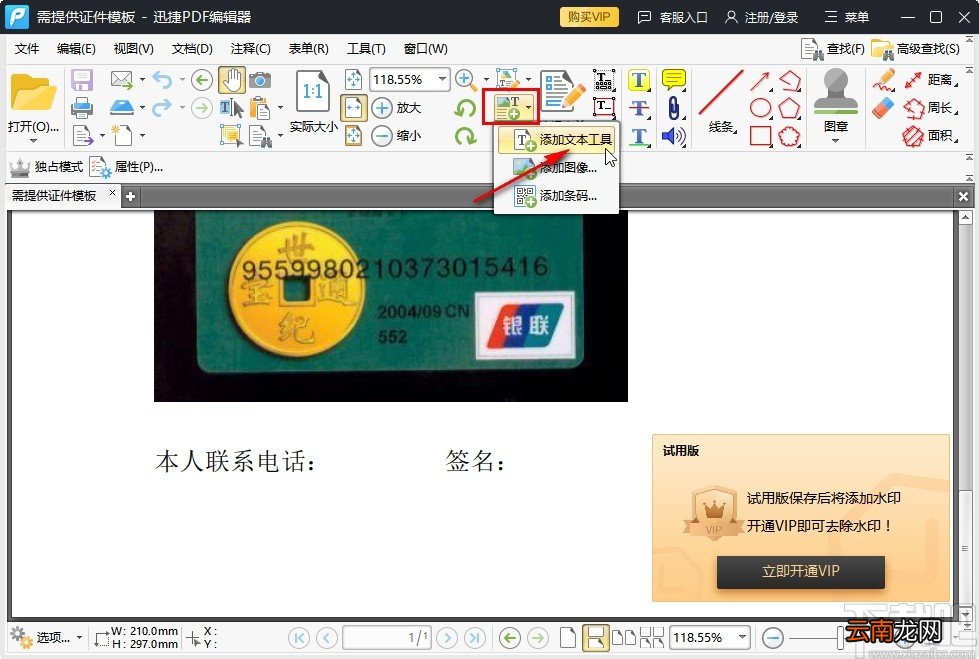The image size is (979, 659).
Task: Click the edit form pencil icon
Action: point(562,92)
